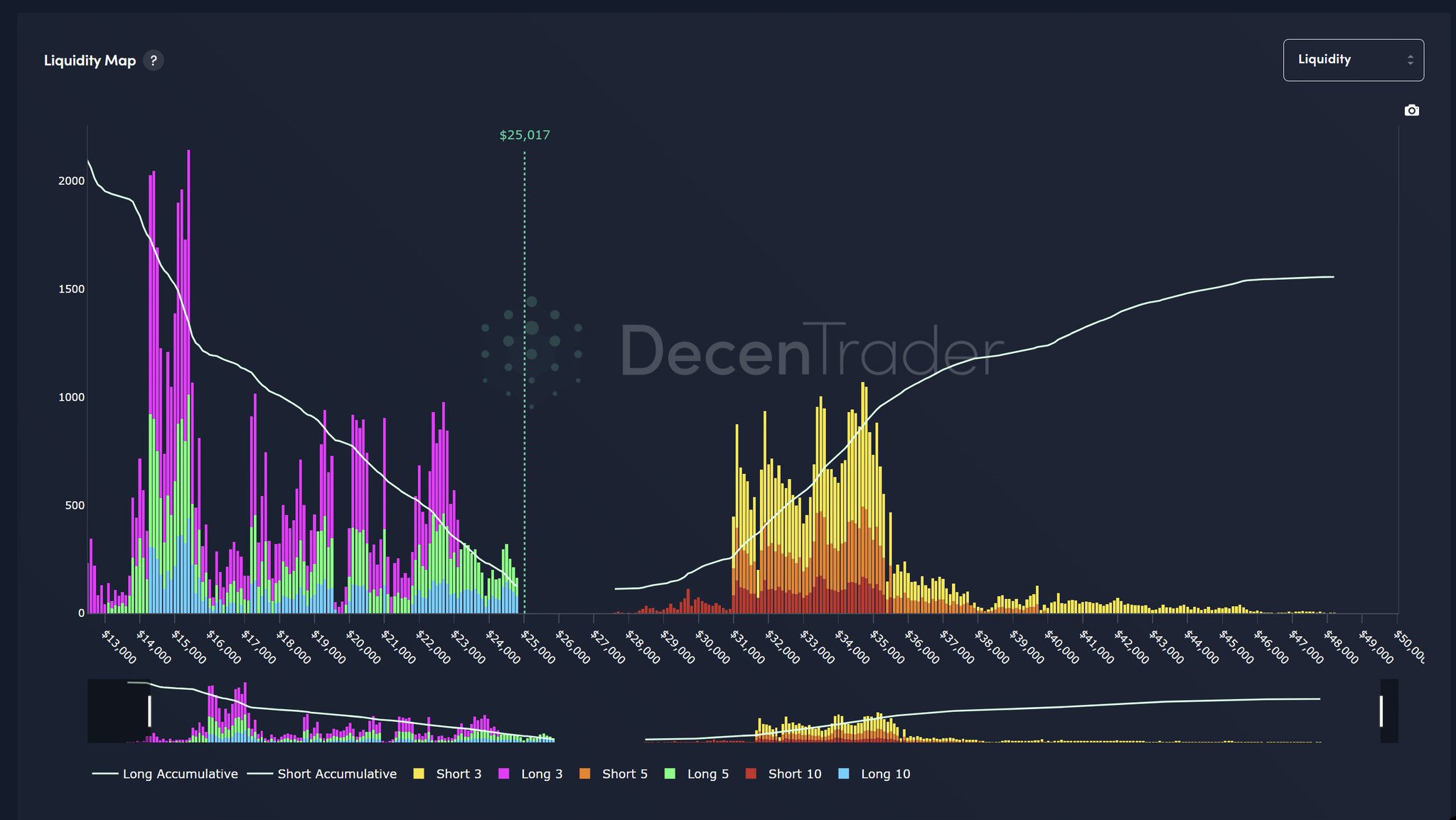This screenshot has width=1456, height=820.
Task: Click the help question mark icon
Action: (154, 60)
